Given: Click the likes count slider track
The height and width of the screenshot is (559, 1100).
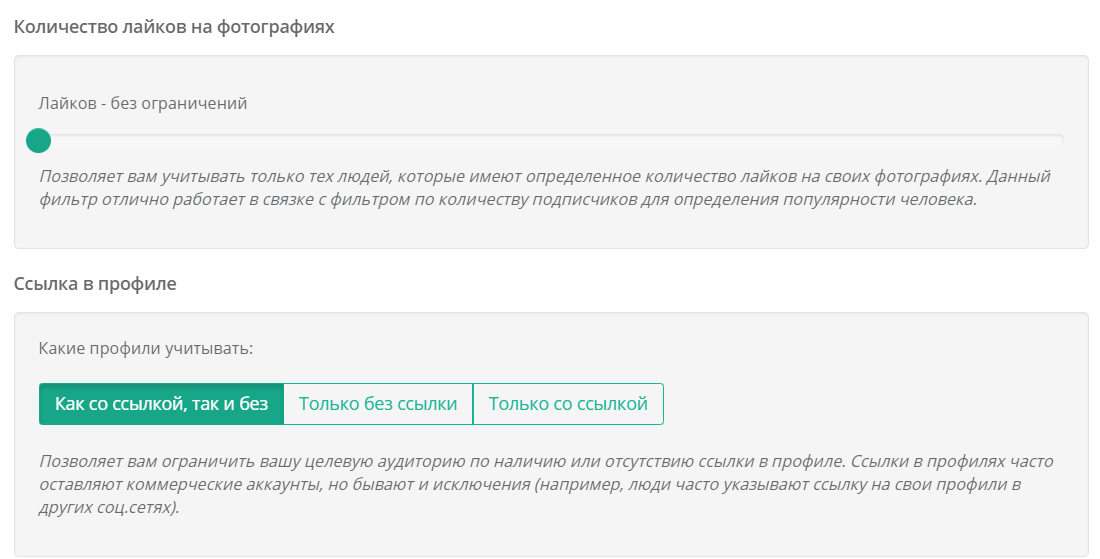Looking at the screenshot, I should tap(550, 141).
